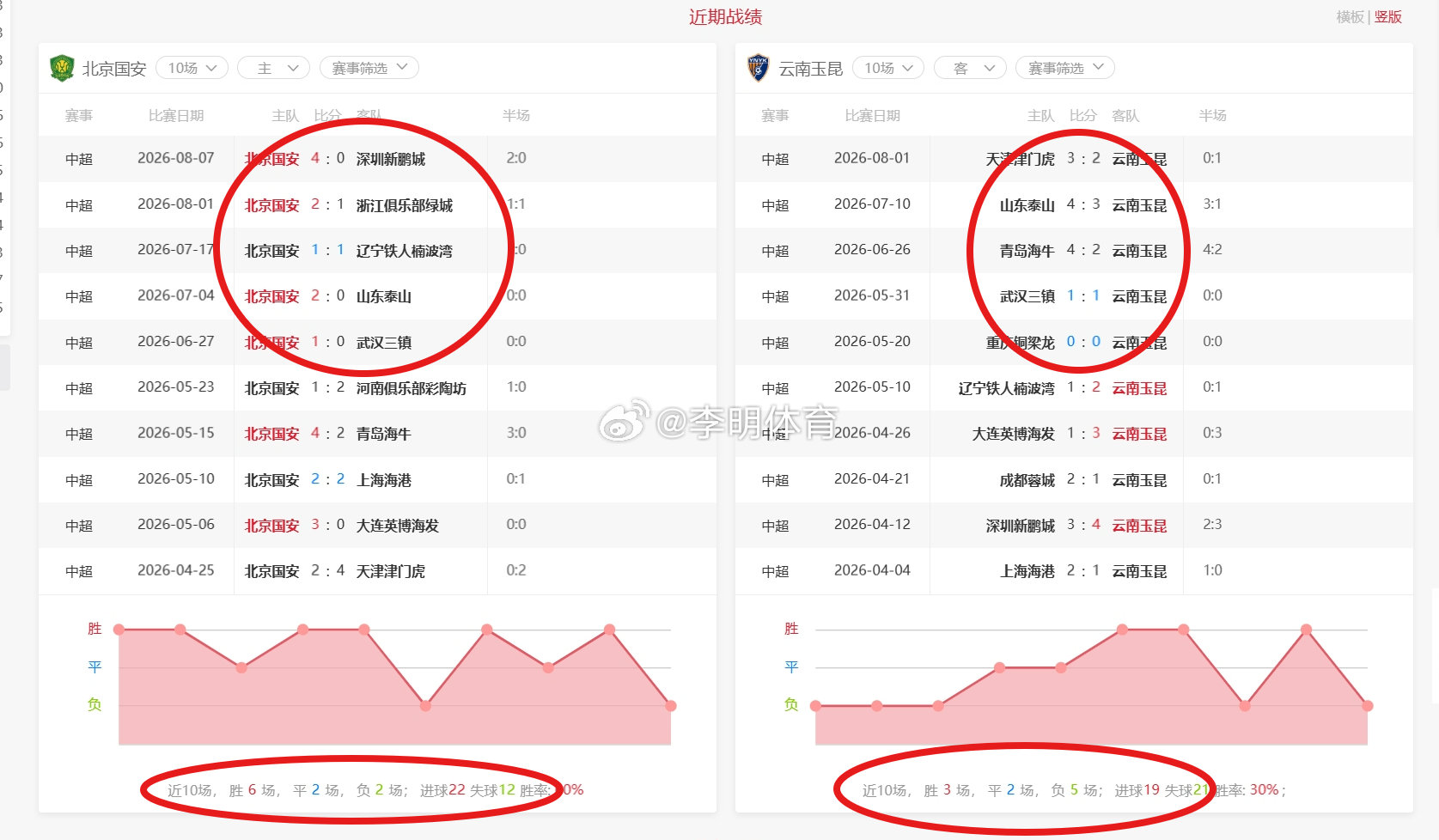Click last data point on 北京国安 form chart
Screen dimensions: 1439x840
[x=671, y=706]
